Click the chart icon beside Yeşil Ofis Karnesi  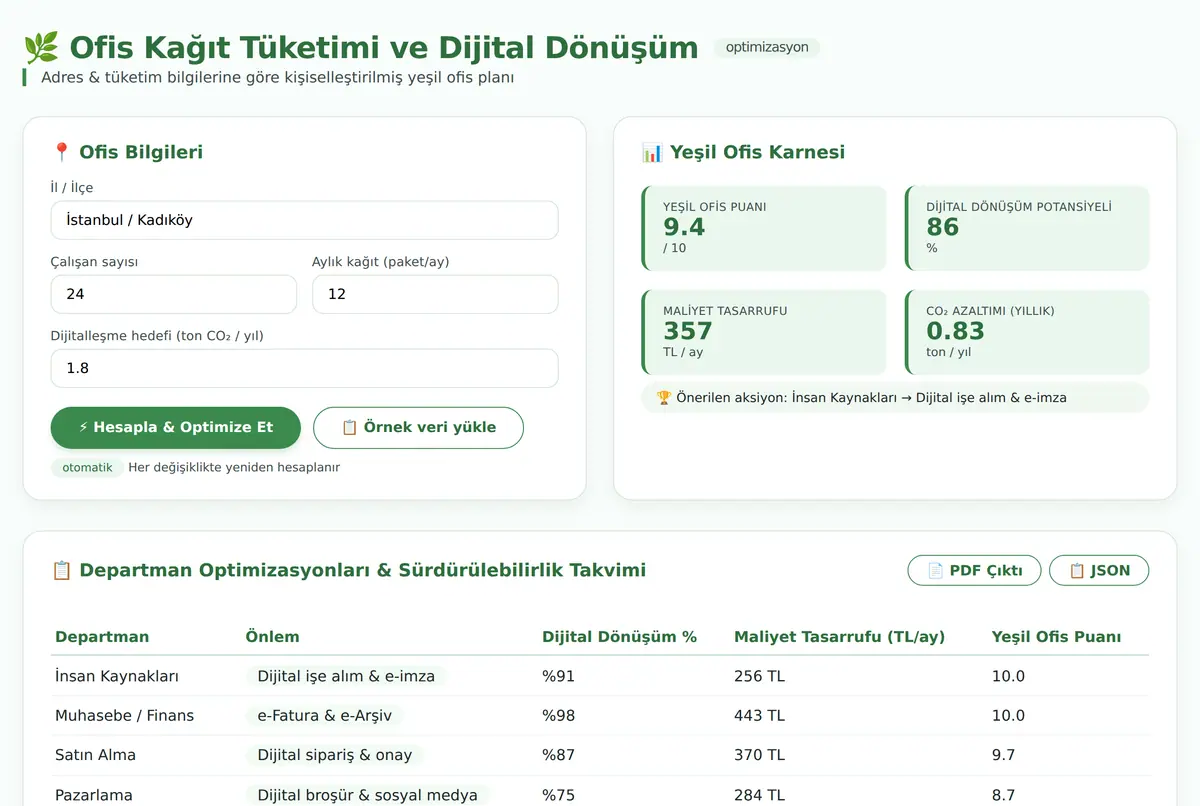pyautogui.click(x=652, y=152)
